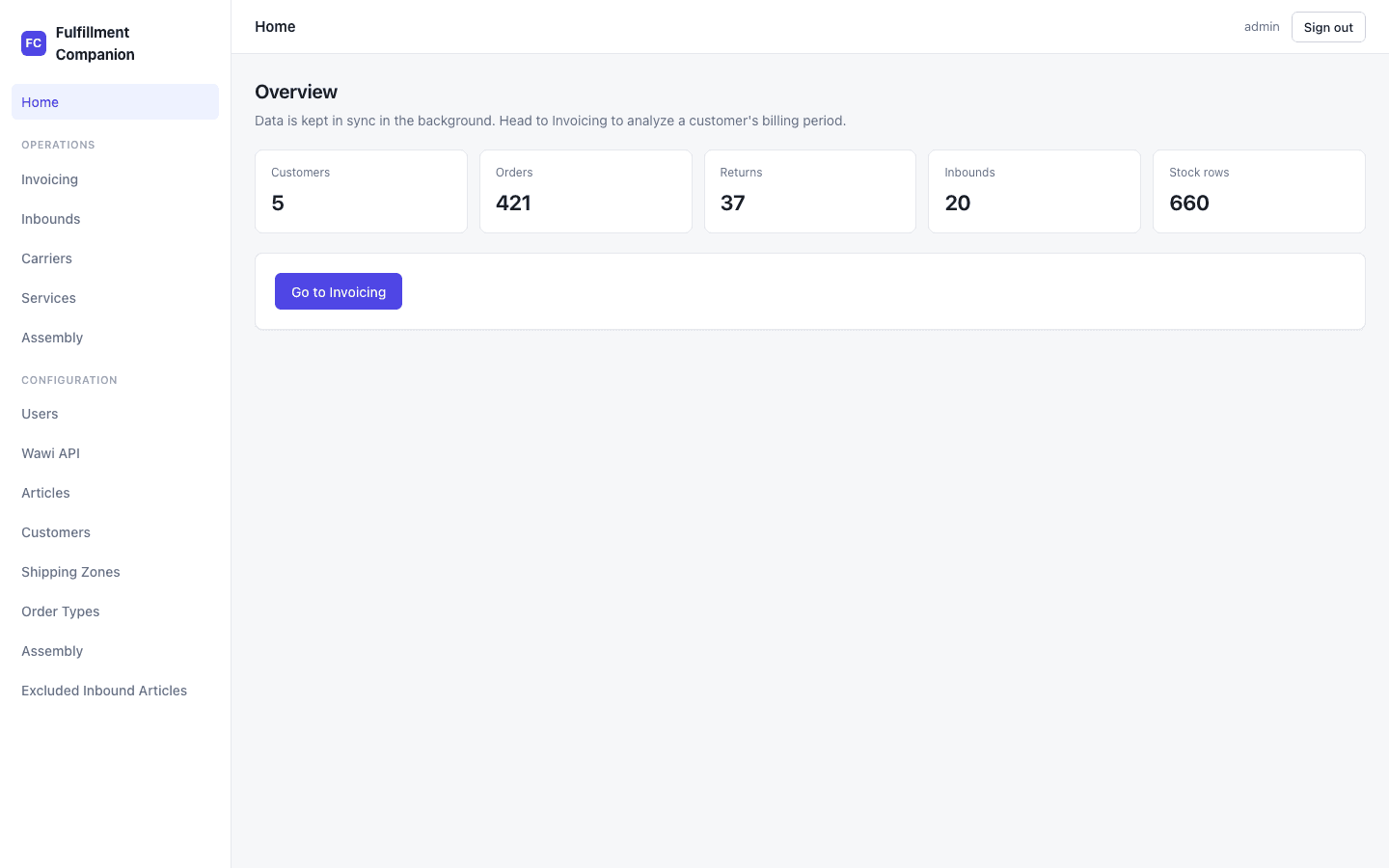Click the OPERATIONS section label
Screen dimensions: 1389x868
point(58,145)
